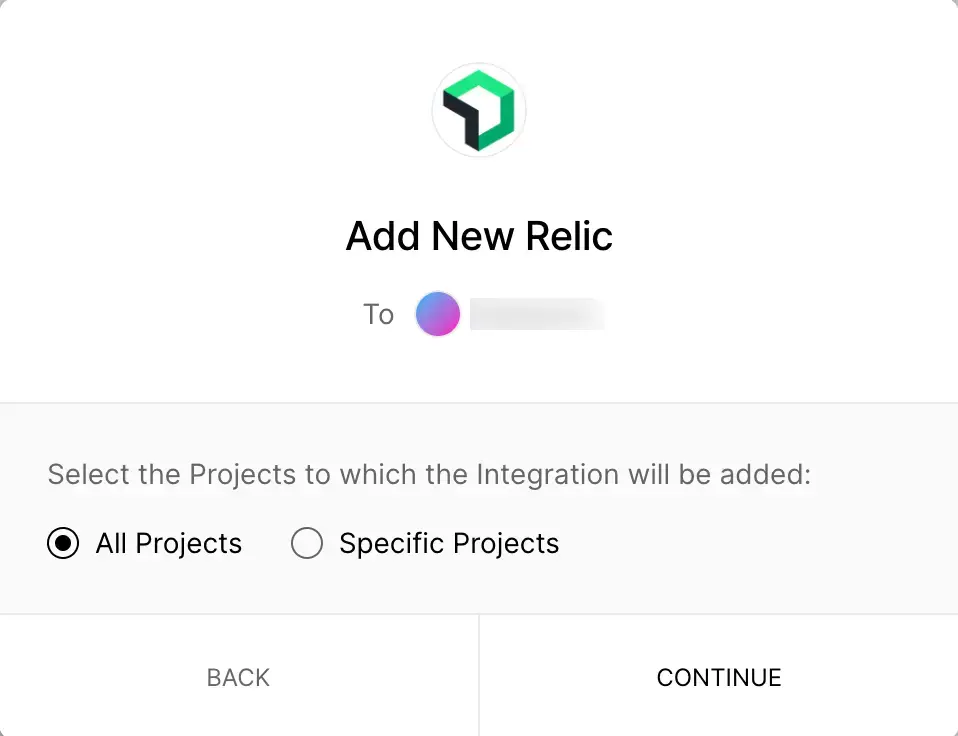
Task: Go back with the BACK button
Action: point(238,677)
